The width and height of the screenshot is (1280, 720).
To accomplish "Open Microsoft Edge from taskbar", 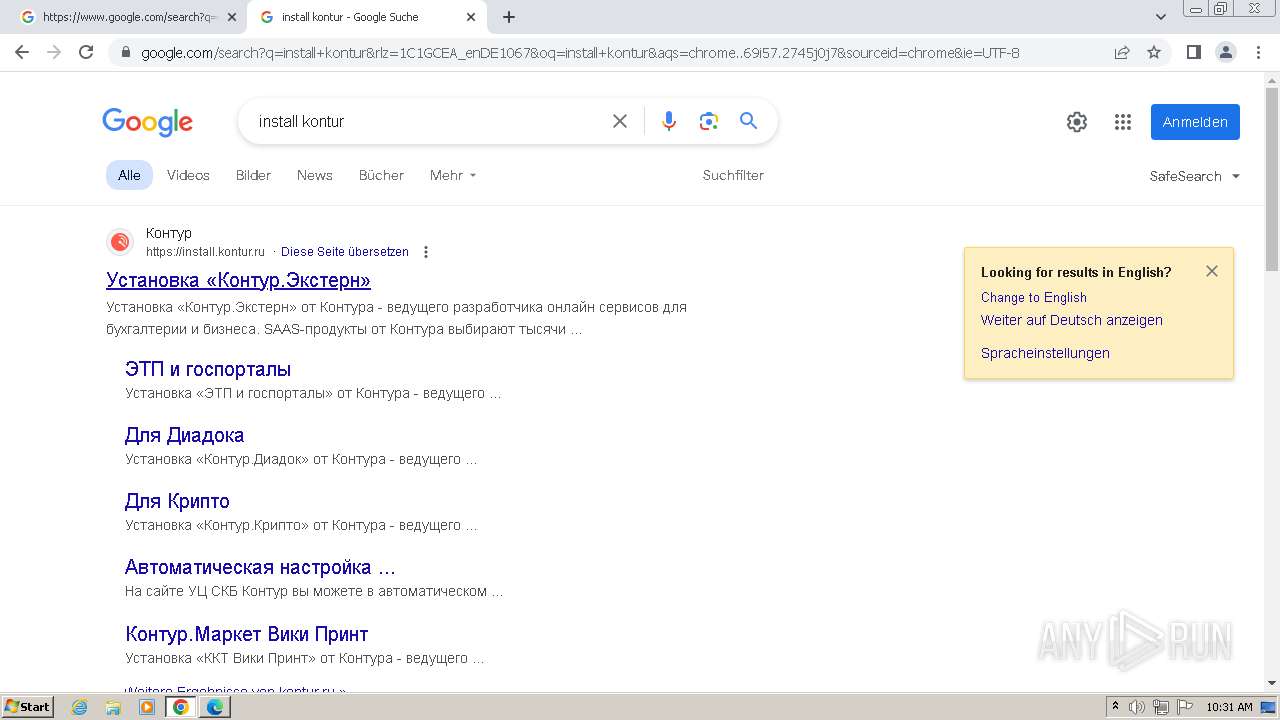I will [215, 707].
